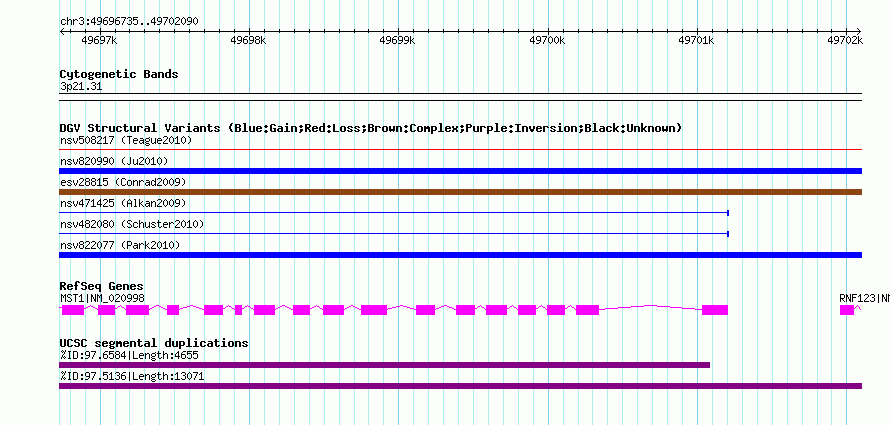This screenshot has width=890, height=425.
Task: Select the thick blue bar for nsv822077
Action: click(x=460, y=255)
